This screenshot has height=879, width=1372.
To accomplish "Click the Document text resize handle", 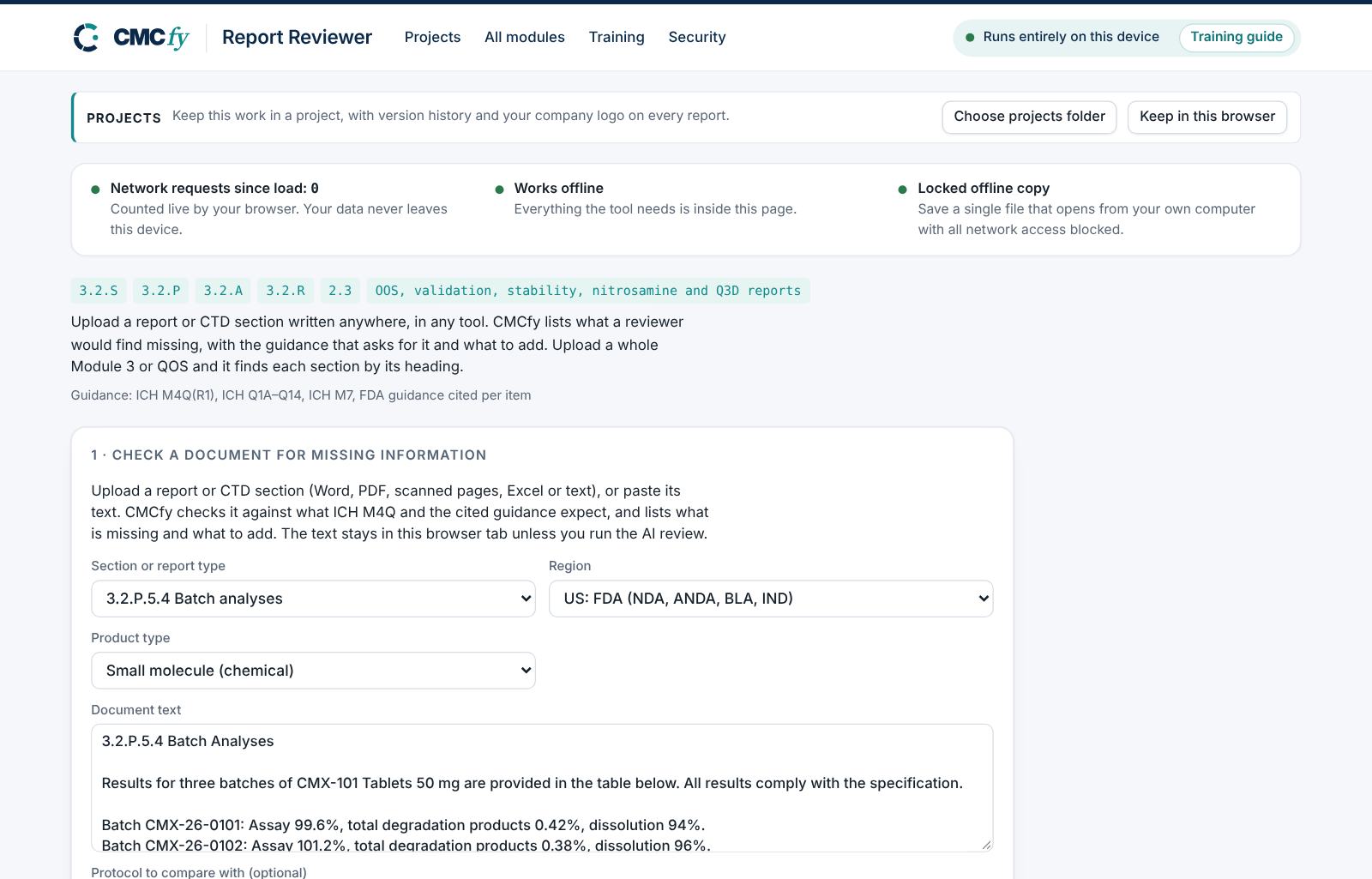I will click(986, 845).
